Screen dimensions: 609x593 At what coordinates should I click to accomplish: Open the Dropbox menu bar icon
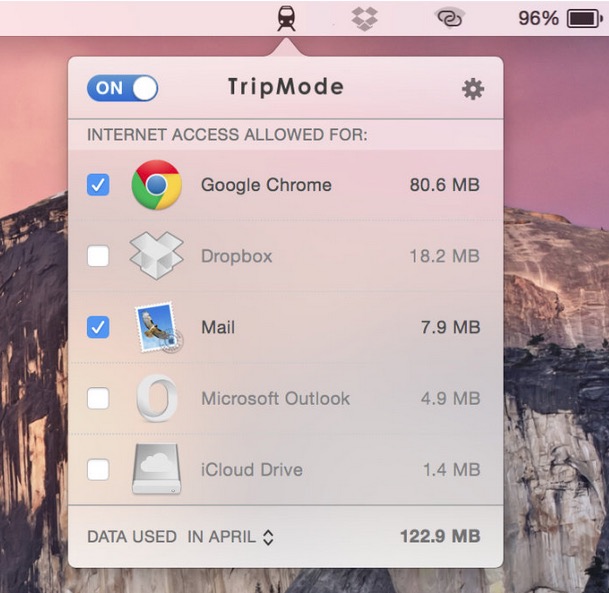pyautogui.click(x=364, y=19)
